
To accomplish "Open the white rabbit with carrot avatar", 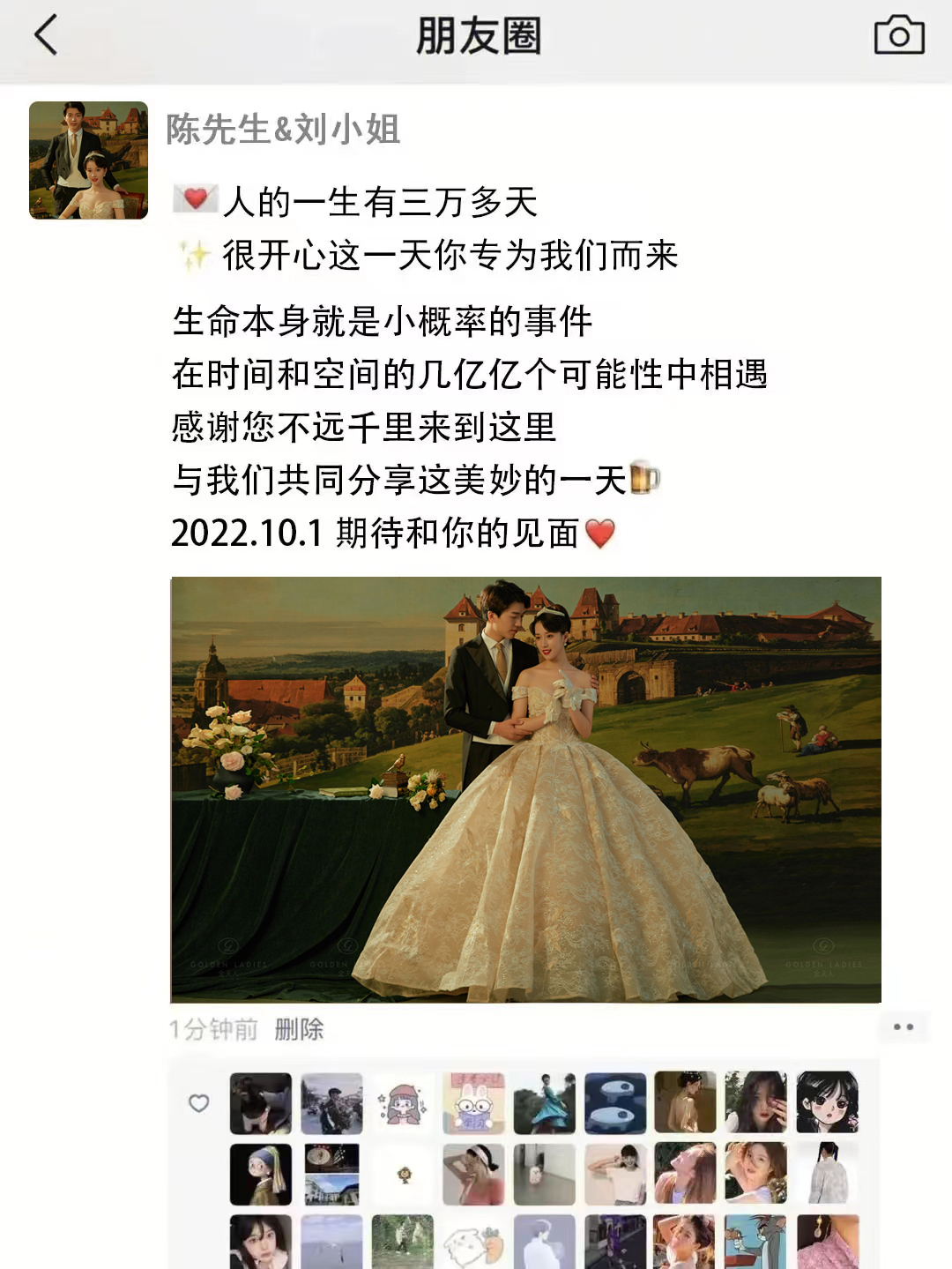I will click(473, 1243).
